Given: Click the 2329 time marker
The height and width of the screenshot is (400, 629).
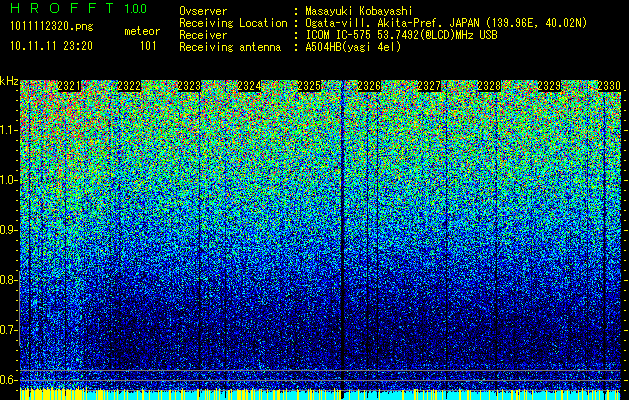Looking at the screenshot, I should 549,86.
